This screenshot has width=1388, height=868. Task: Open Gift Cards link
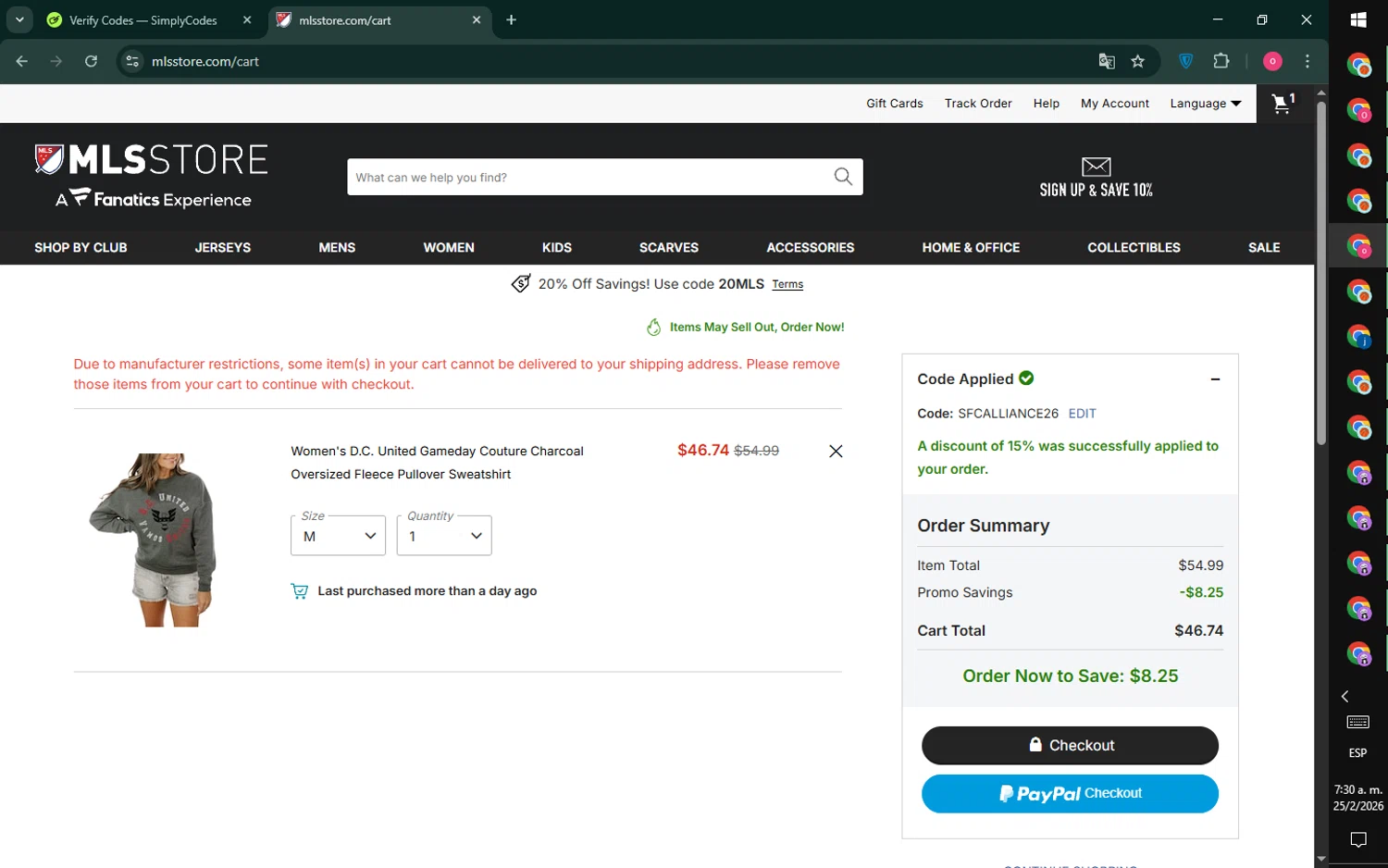click(x=894, y=104)
